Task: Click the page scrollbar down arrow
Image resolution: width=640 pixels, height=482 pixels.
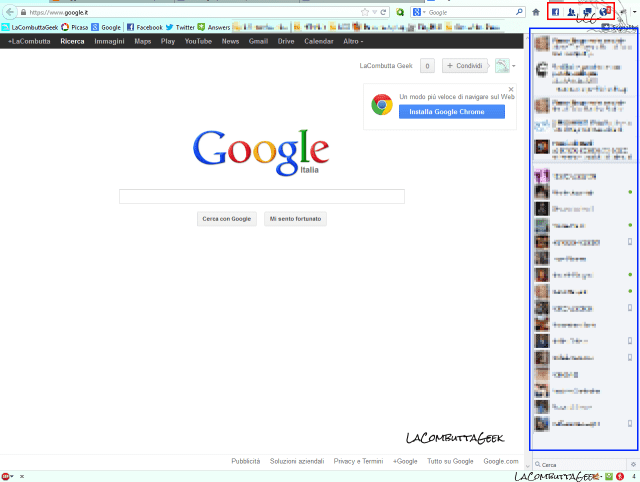Action: pyautogui.click(x=527, y=466)
